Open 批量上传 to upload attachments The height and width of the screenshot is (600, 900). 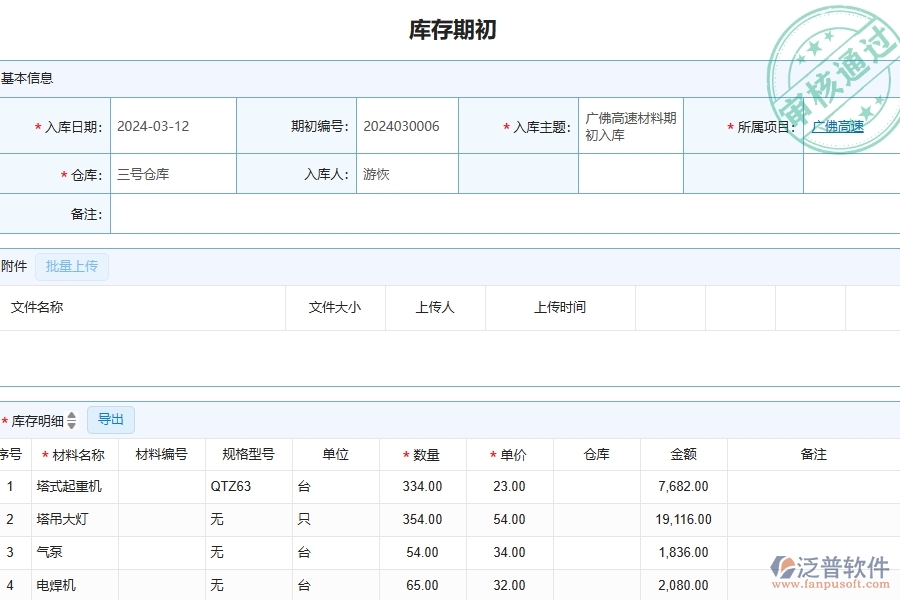point(71,266)
